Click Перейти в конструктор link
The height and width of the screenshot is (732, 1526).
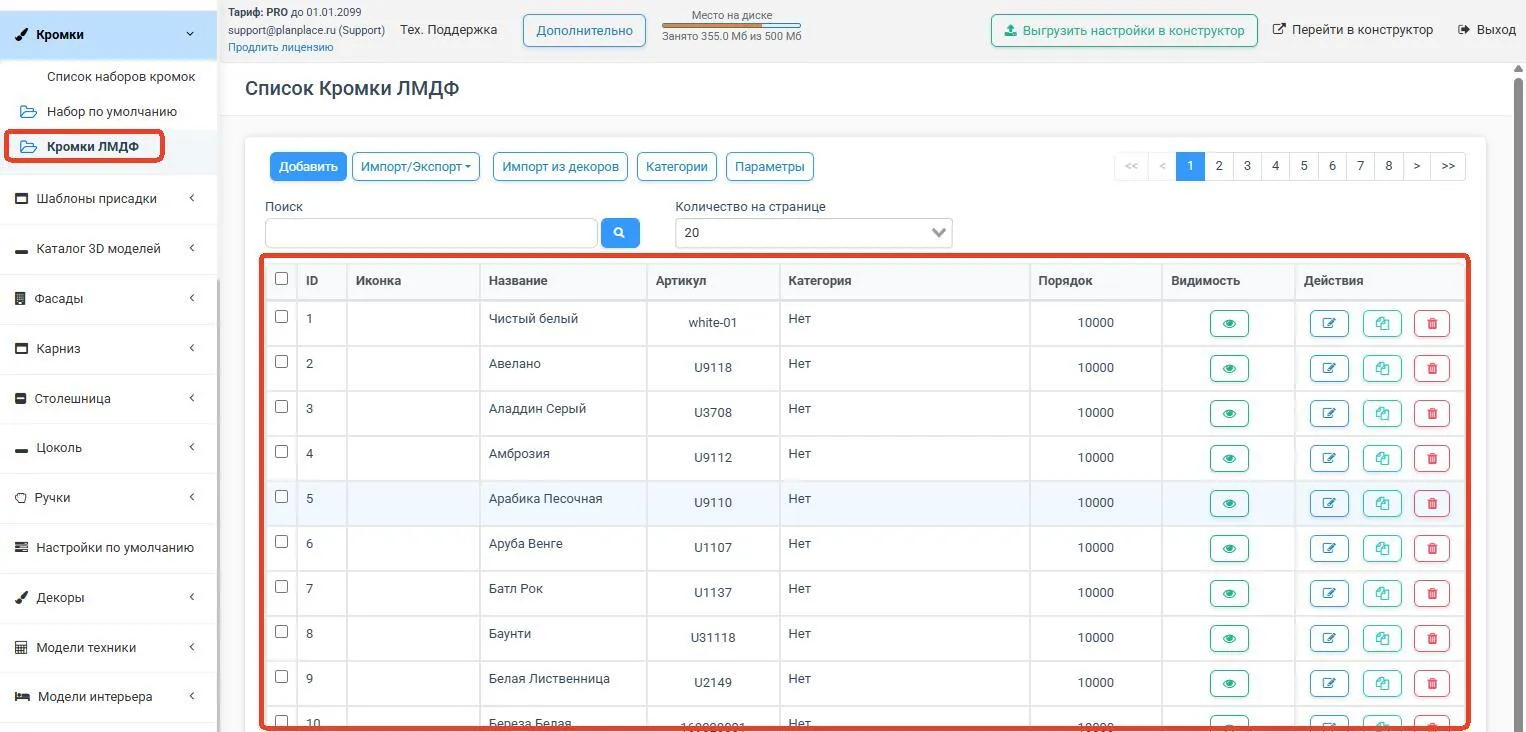(x=1352, y=30)
